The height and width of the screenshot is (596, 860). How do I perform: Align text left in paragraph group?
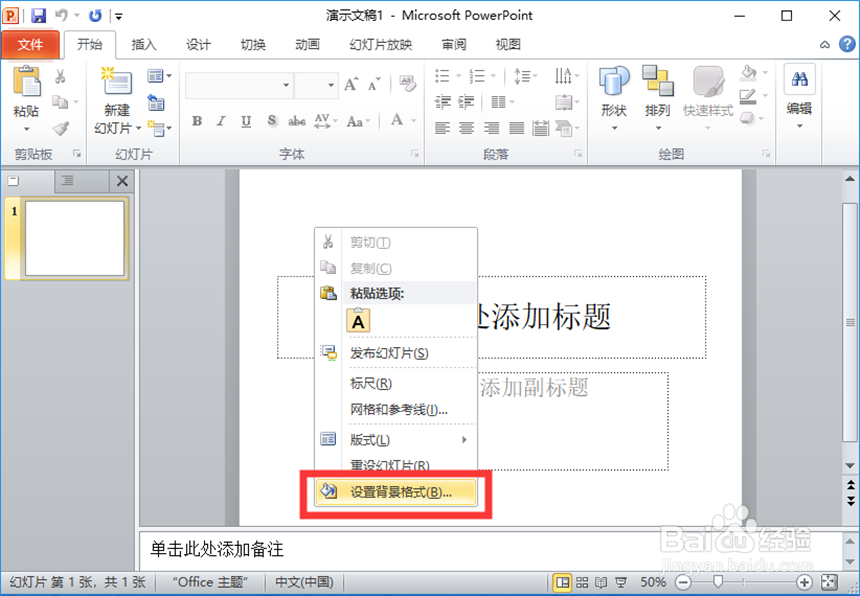click(x=442, y=128)
